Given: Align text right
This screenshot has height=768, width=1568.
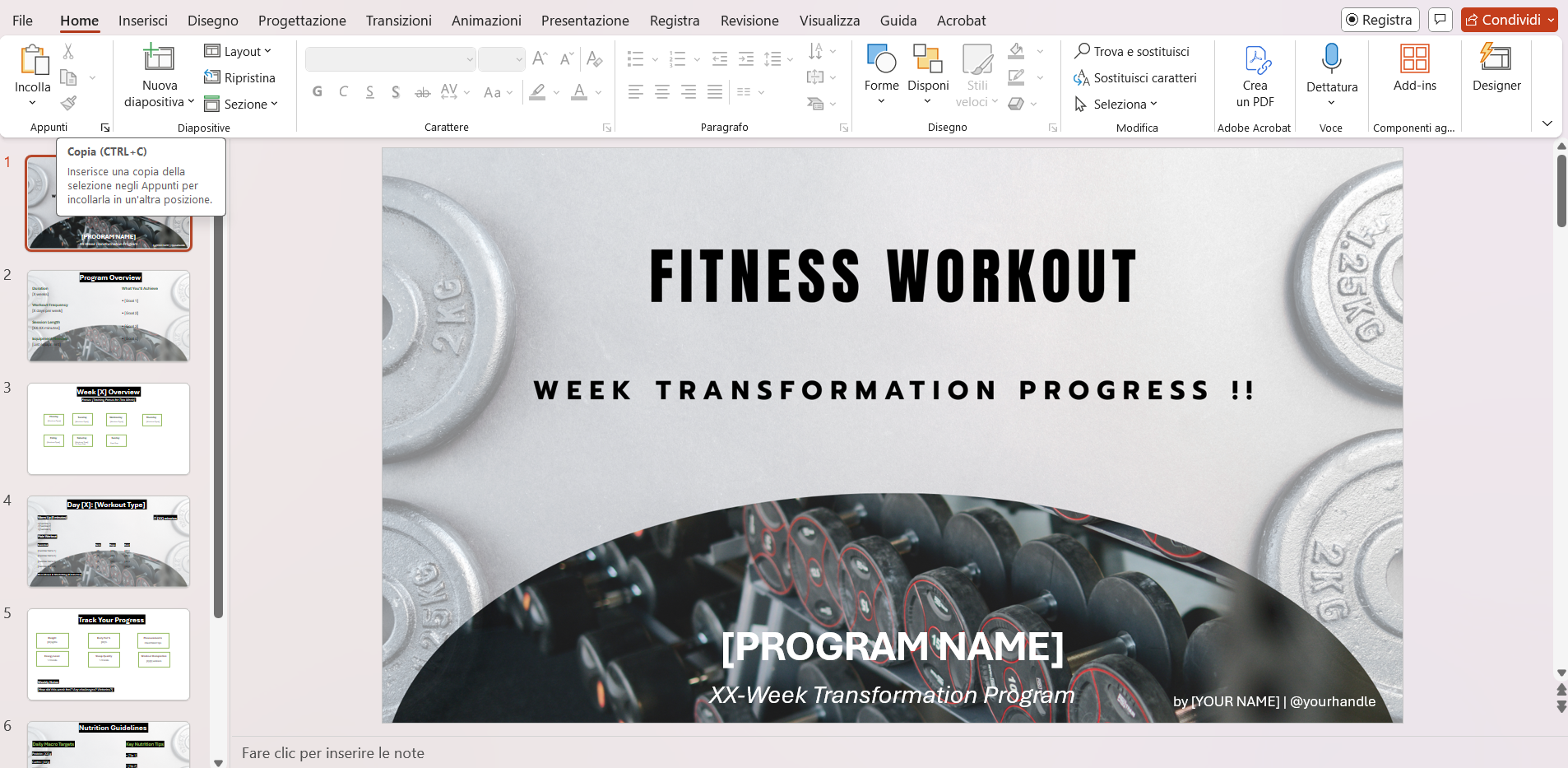Looking at the screenshot, I should pyautogui.click(x=689, y=91).
